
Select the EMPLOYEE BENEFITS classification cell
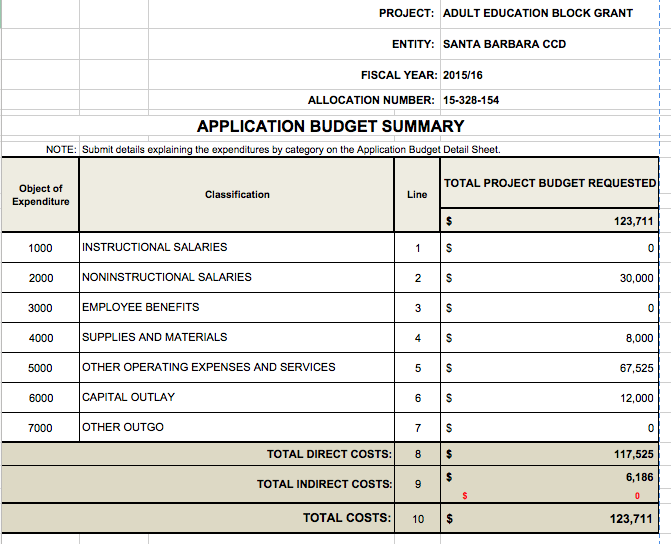click(141, 307)
